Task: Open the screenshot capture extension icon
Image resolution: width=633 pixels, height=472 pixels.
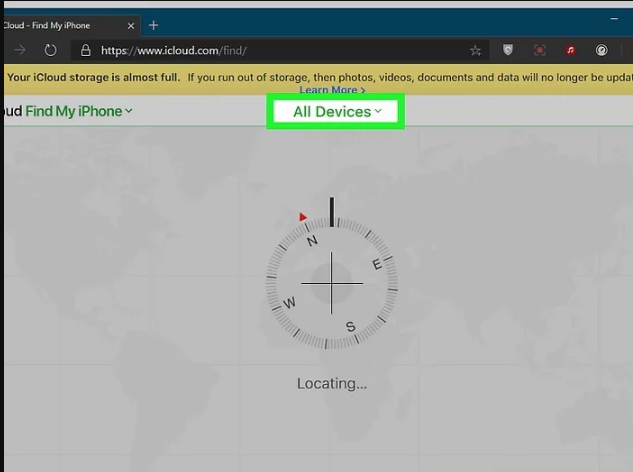Action: [x=539, y=50]
